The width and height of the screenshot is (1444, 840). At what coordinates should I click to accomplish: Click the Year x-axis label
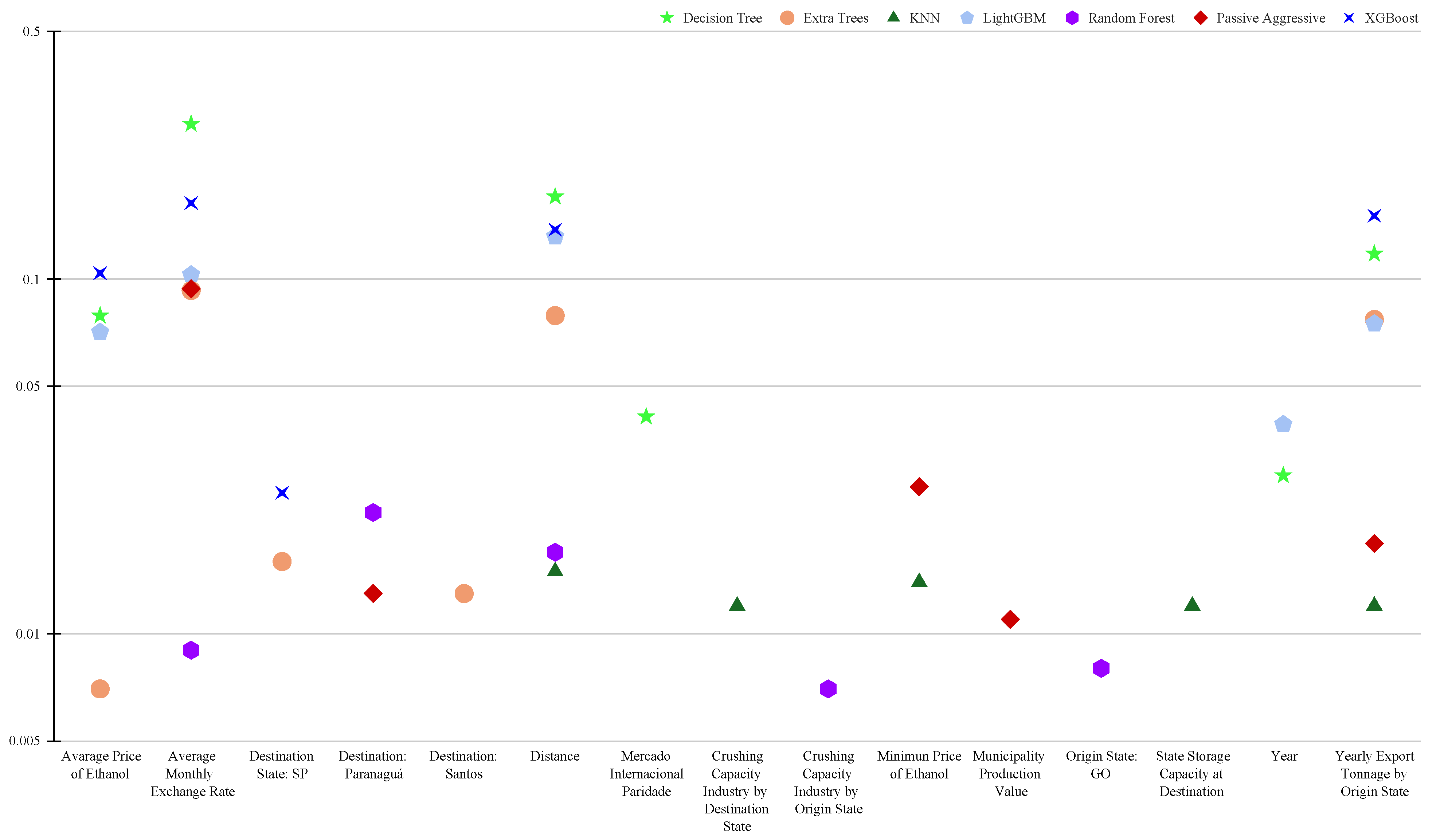point(1284,756)
